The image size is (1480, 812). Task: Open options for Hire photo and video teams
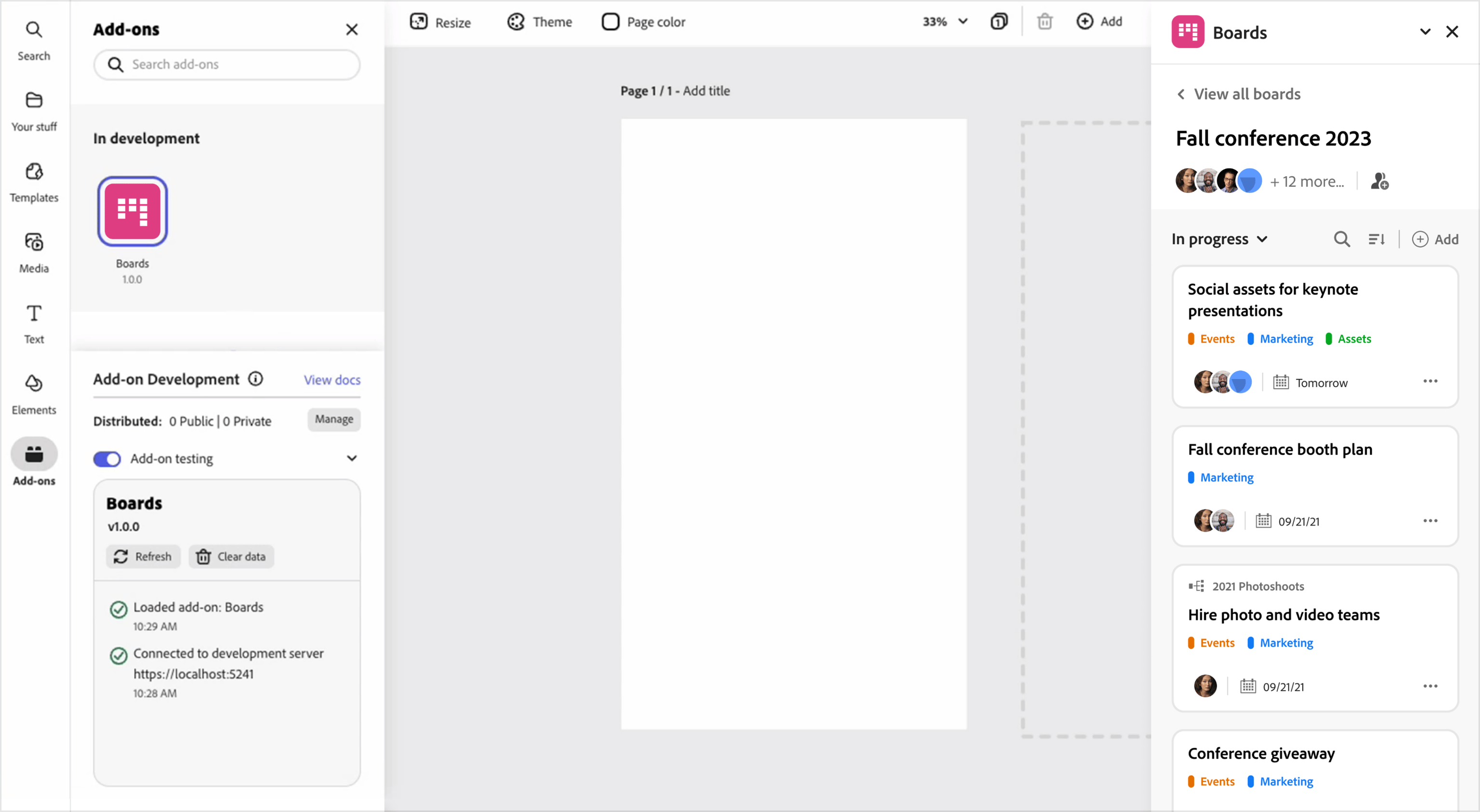click(1430, 686)
